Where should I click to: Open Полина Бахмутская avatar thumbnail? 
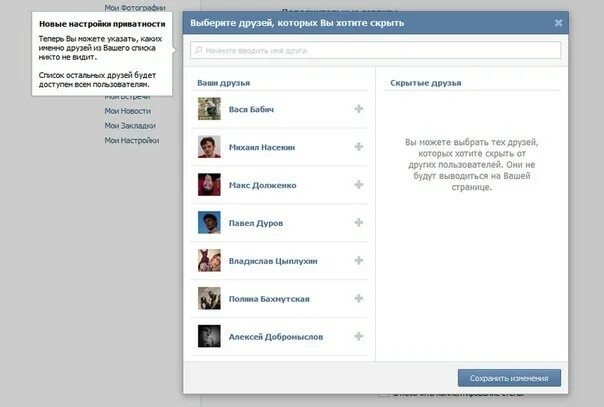[209, 298]
